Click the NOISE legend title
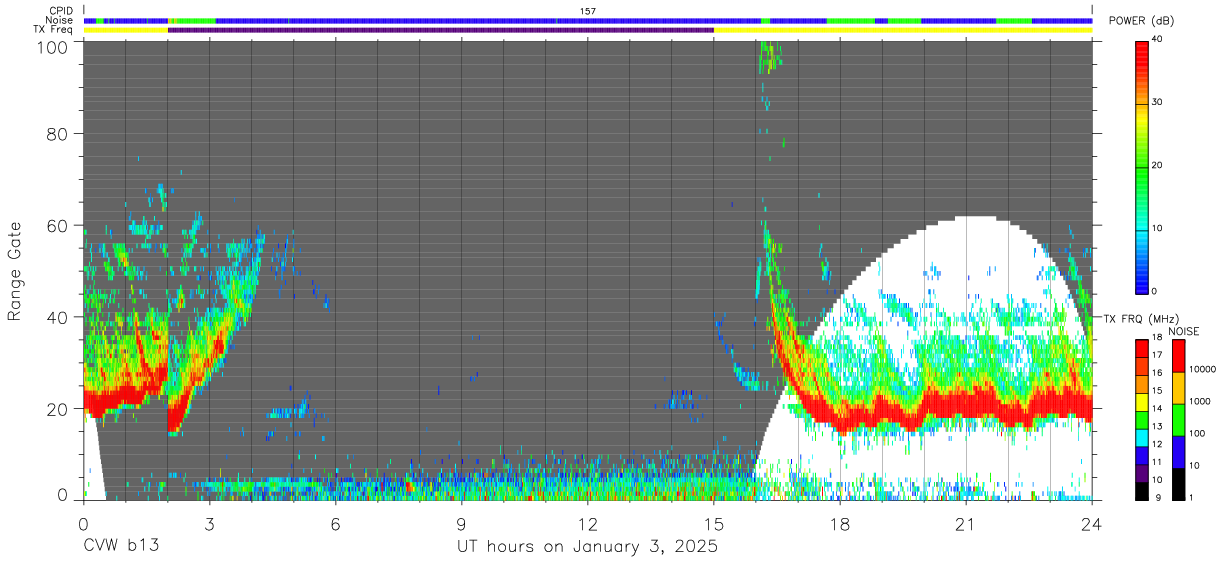 point(1183,331)
